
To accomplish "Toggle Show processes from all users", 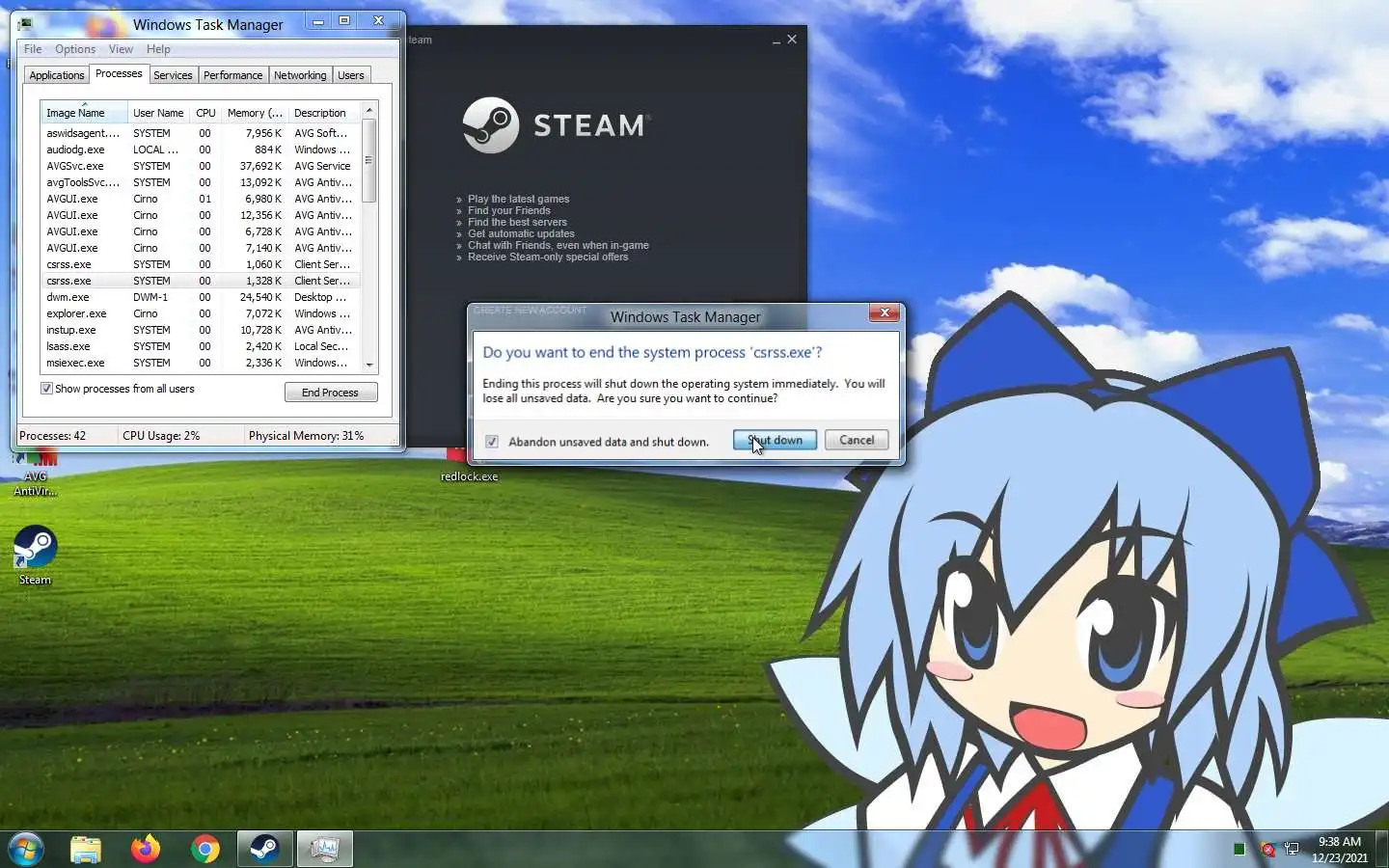I will coord(46,389).
